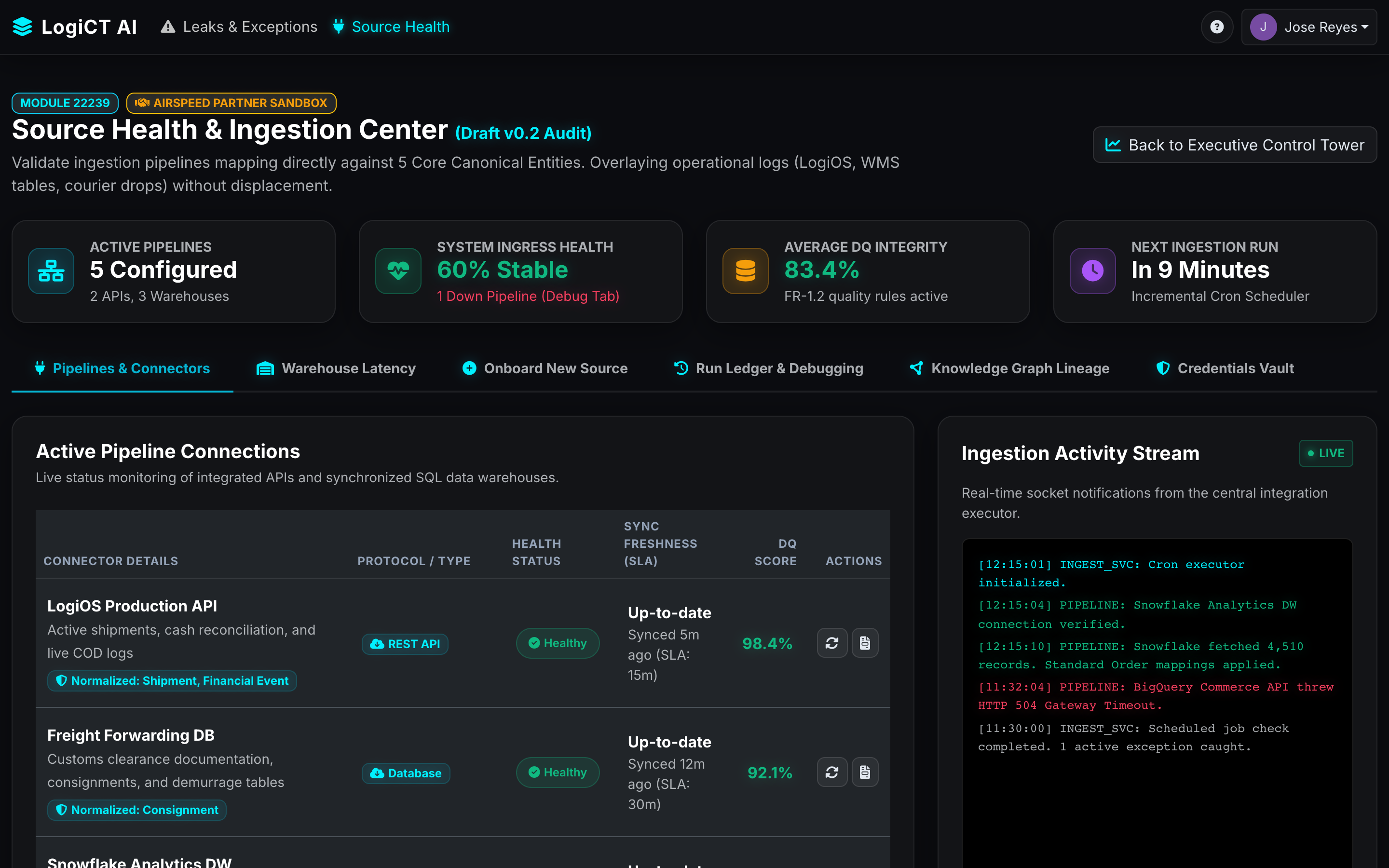The width and height of the screenshot is (1389, 868).
Task: Click the DQ SCORE column header
Action: pyautogui.click(x=776, y=552)
